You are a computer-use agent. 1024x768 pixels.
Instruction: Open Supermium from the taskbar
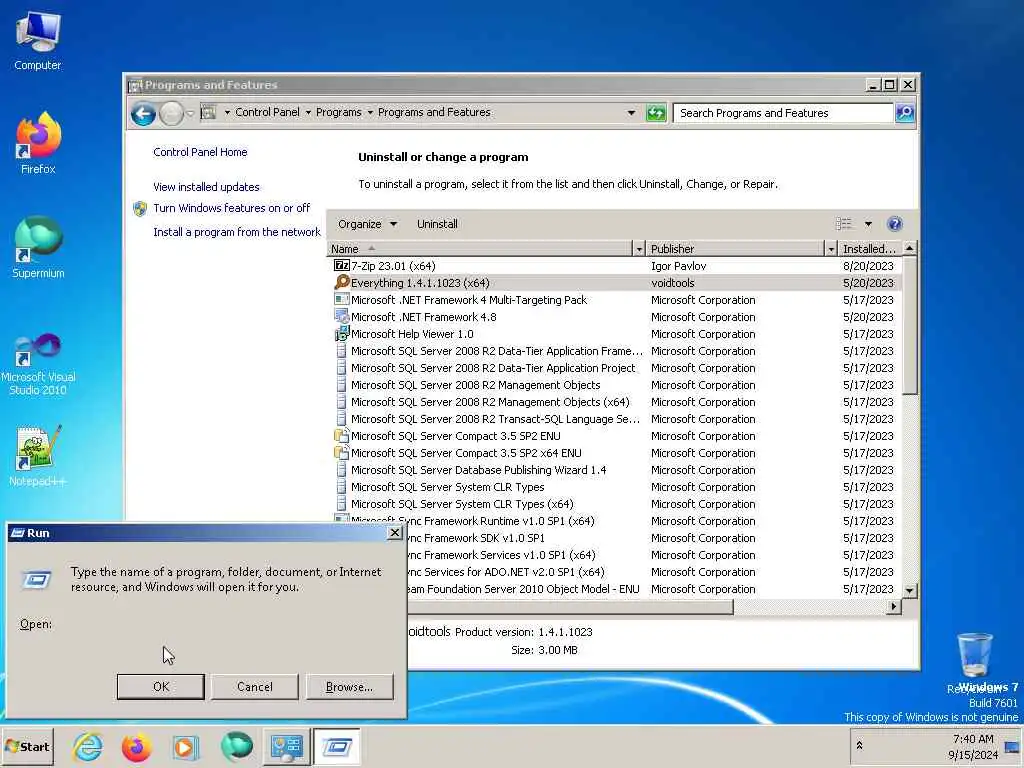236,746
